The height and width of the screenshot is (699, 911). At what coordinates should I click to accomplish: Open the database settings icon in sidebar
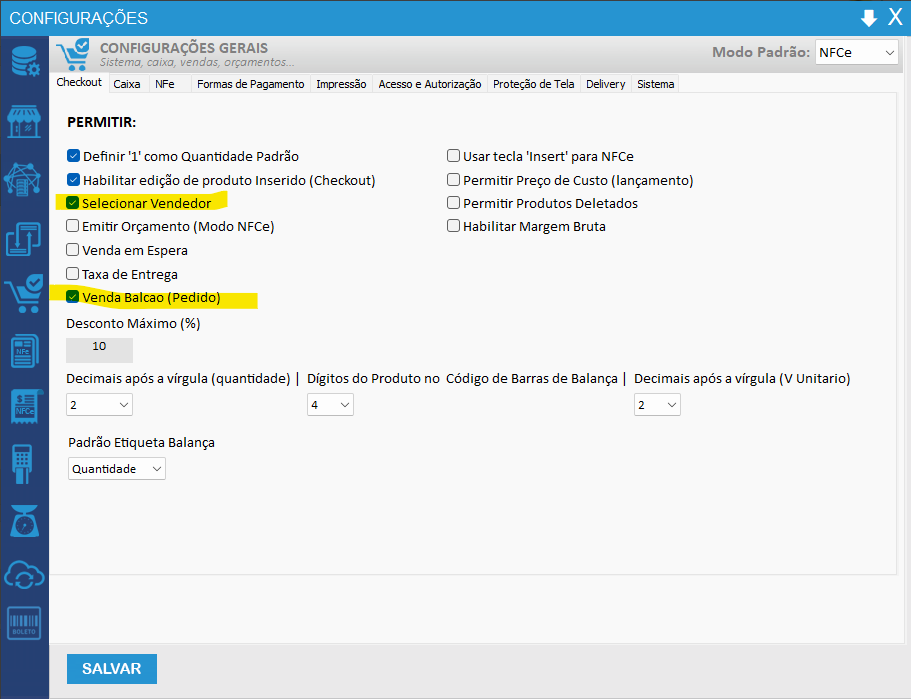point(24,62)
